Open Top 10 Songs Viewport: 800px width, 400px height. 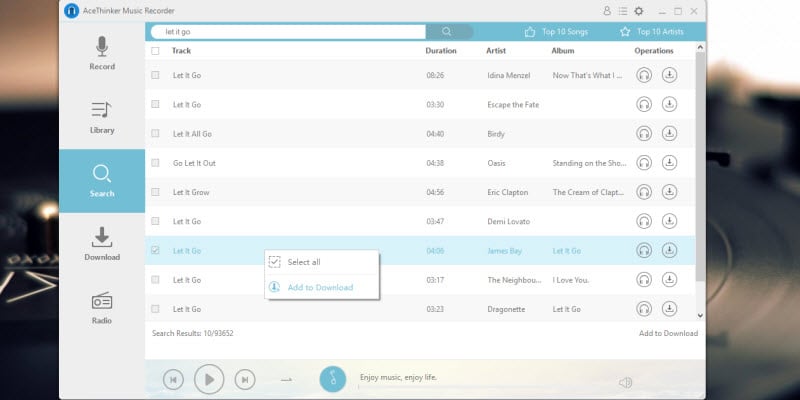(557, 32)
